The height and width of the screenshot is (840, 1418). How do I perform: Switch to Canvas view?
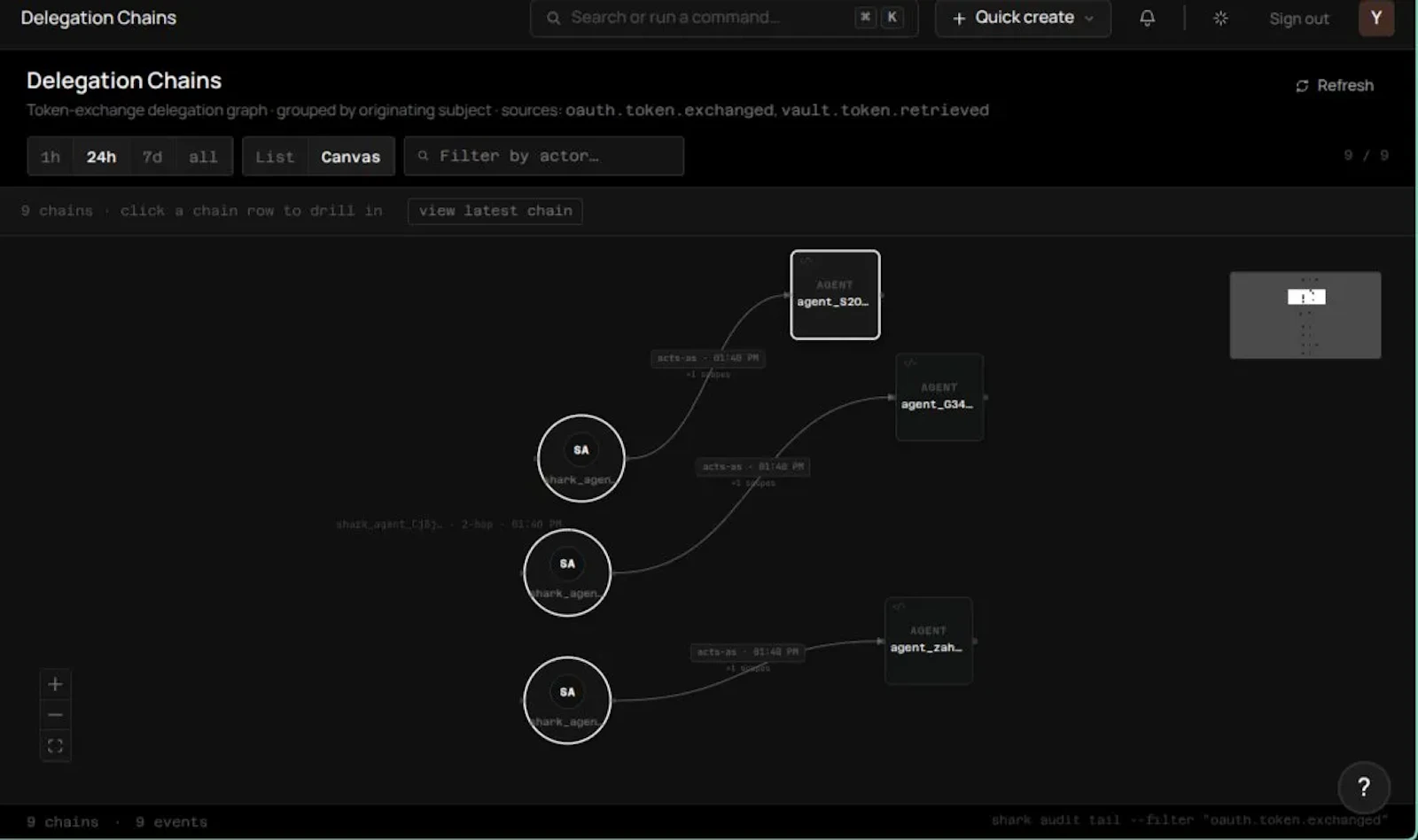pyautogui.click(x=350, y=157)
